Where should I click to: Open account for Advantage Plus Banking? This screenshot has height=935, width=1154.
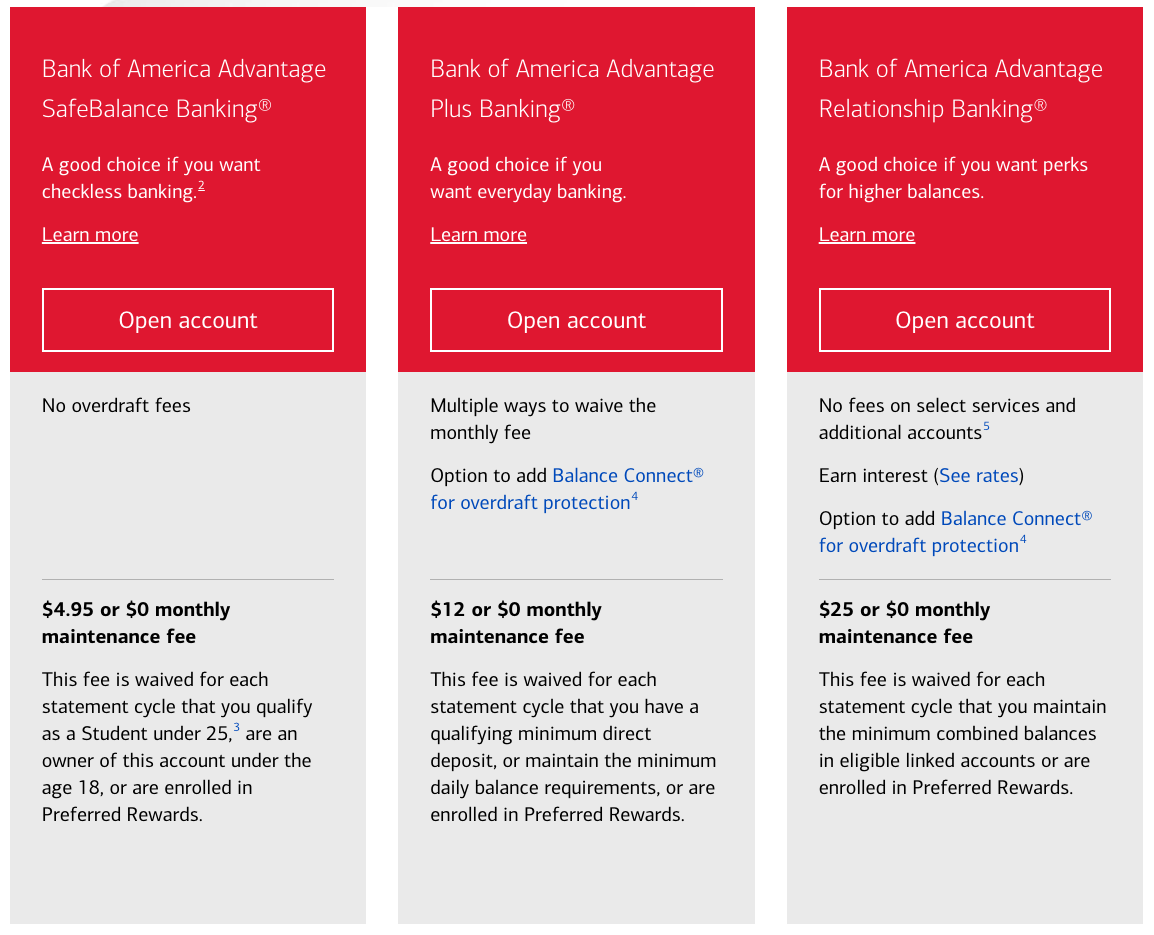pos(576,320)
